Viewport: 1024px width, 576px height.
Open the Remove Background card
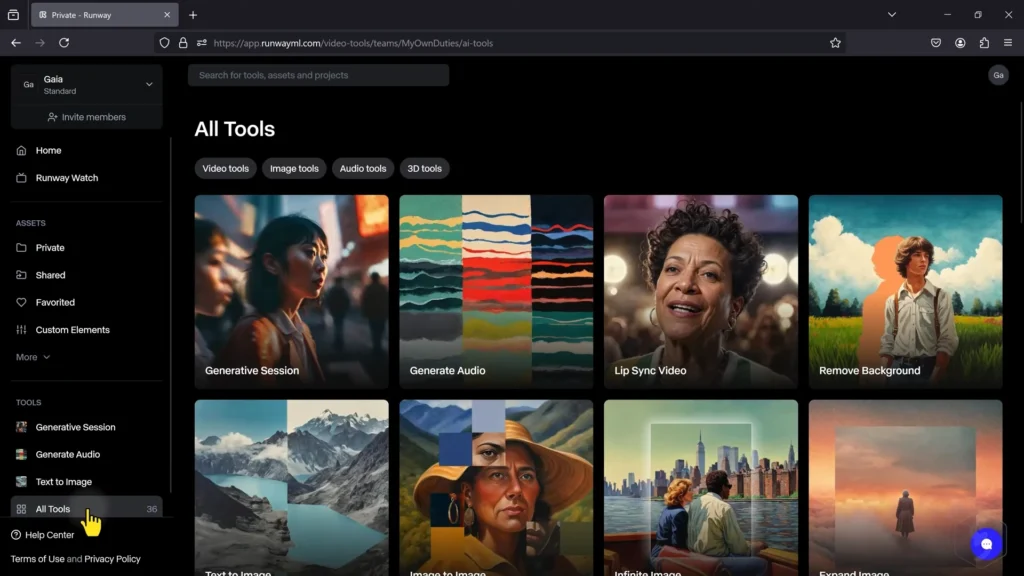[905, 292]
